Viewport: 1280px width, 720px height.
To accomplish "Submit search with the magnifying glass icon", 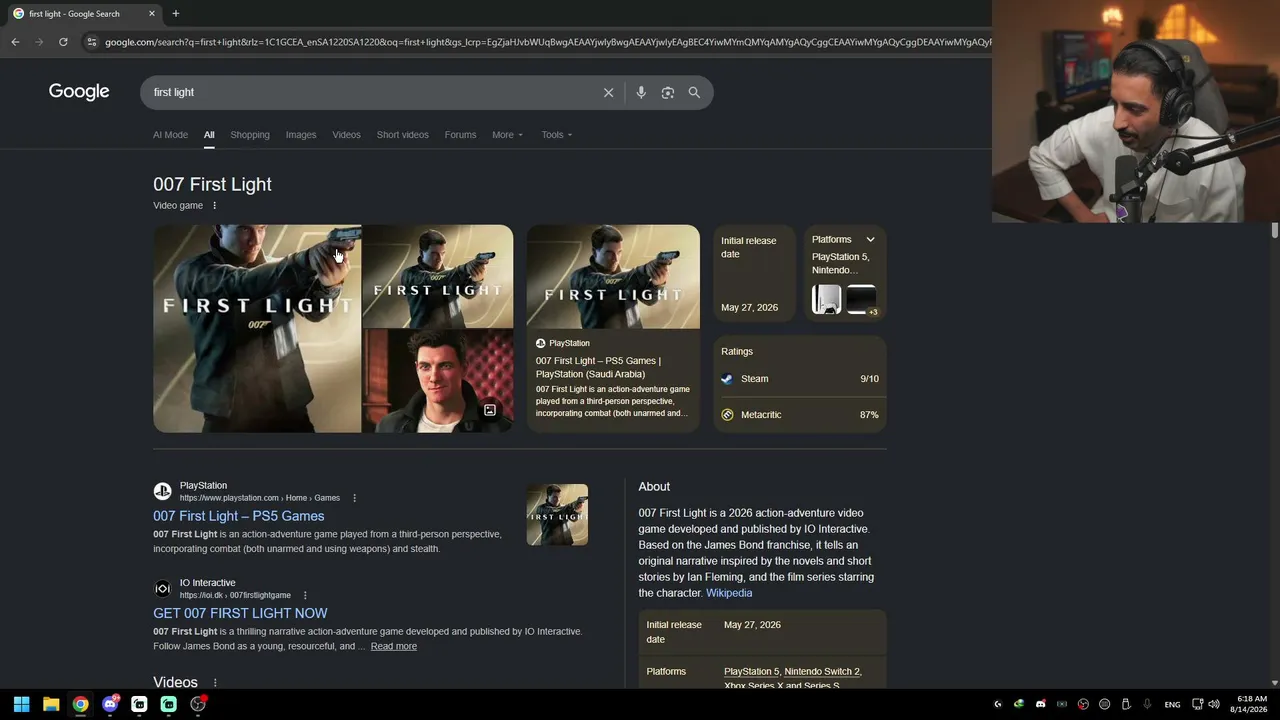I will [694, 92].
